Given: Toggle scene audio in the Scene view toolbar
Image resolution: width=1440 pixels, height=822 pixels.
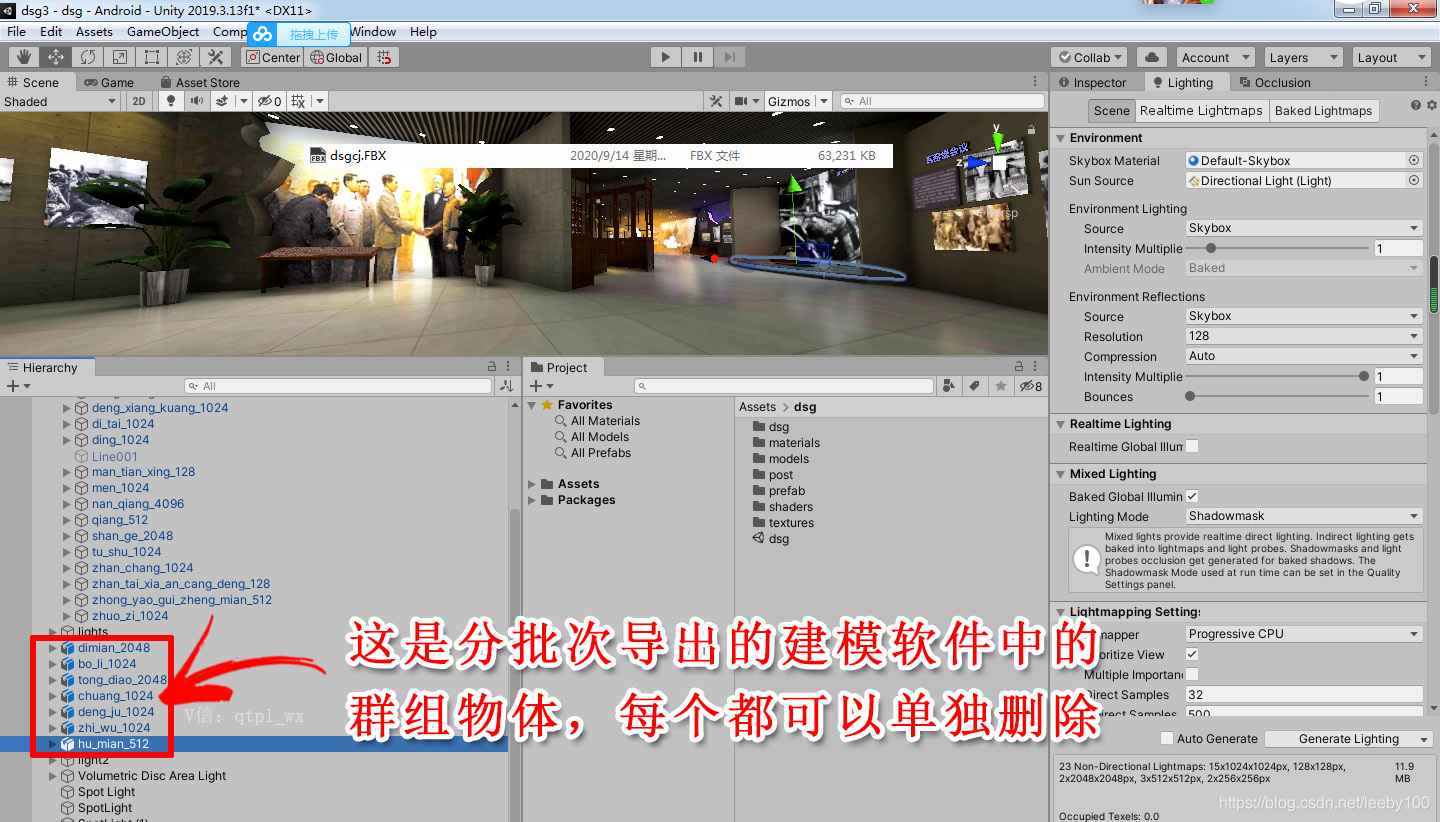Looking at the screenshot, I should pos(198,100).
